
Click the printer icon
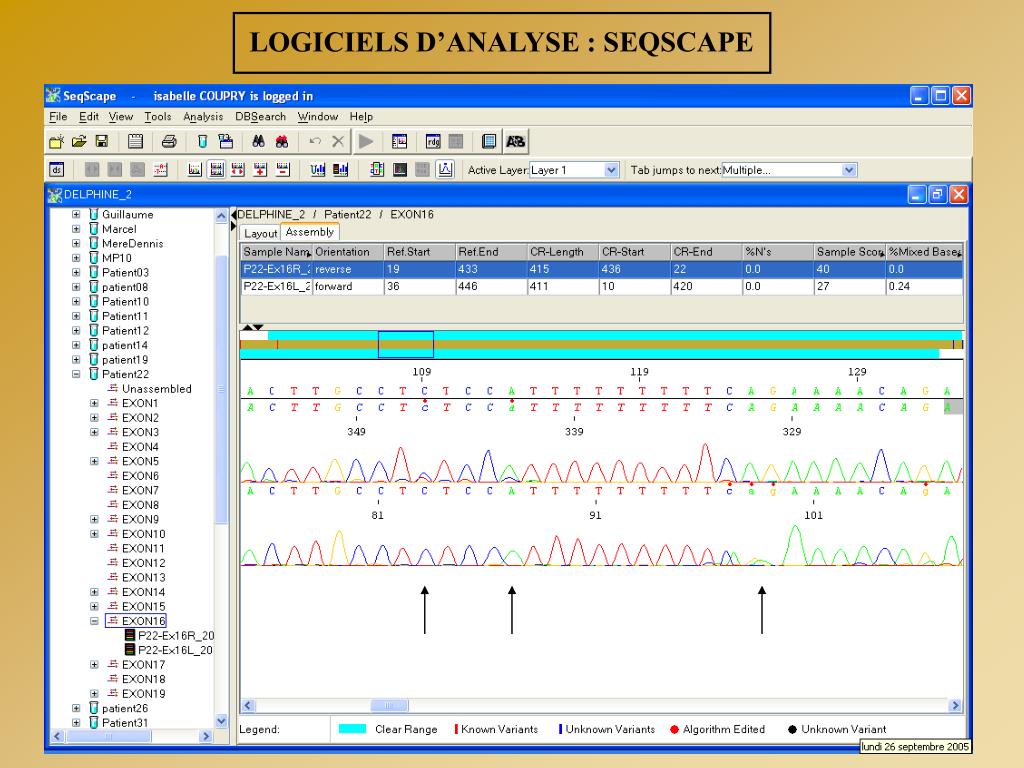[168, 141]
